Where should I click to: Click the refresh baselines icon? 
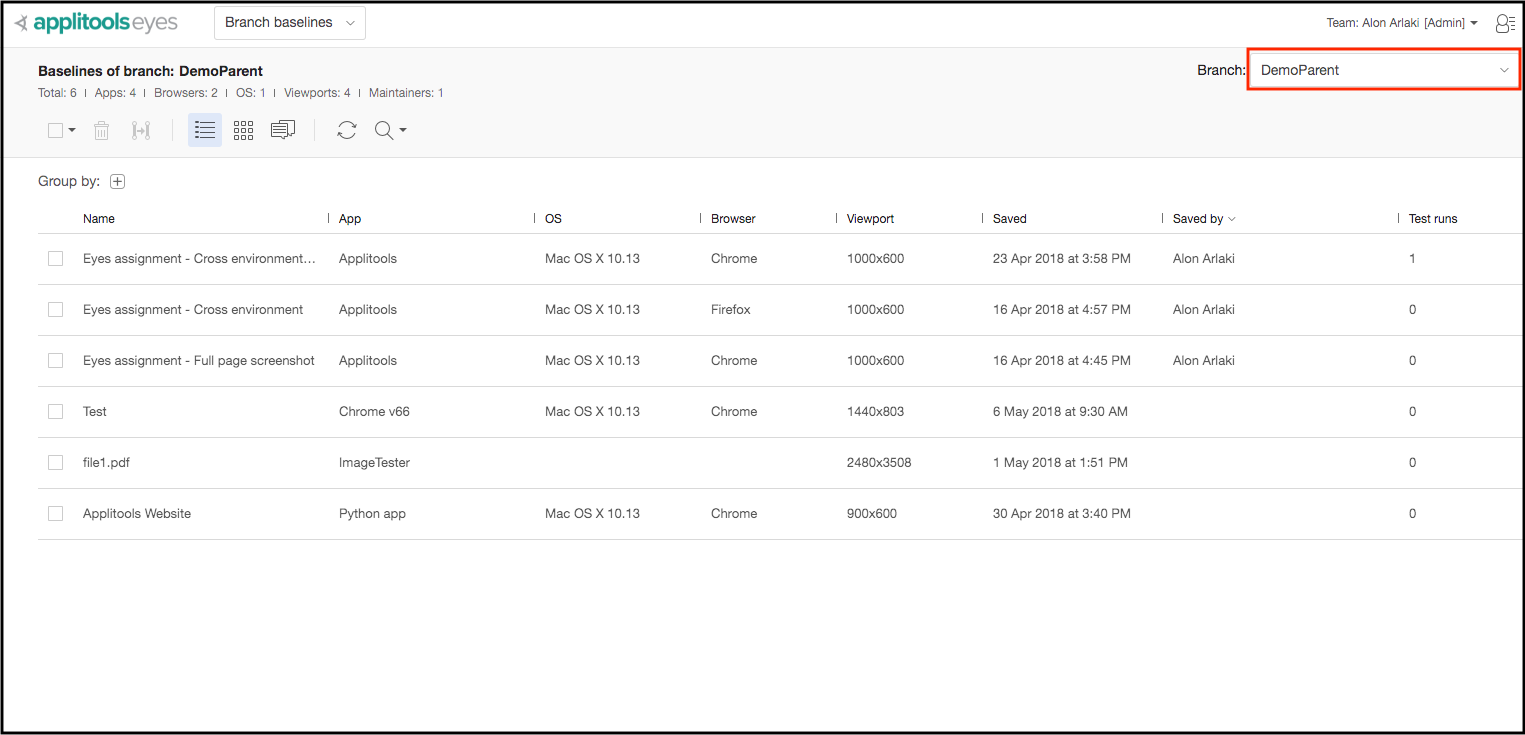pyautogui.click(x=347, y=130)
